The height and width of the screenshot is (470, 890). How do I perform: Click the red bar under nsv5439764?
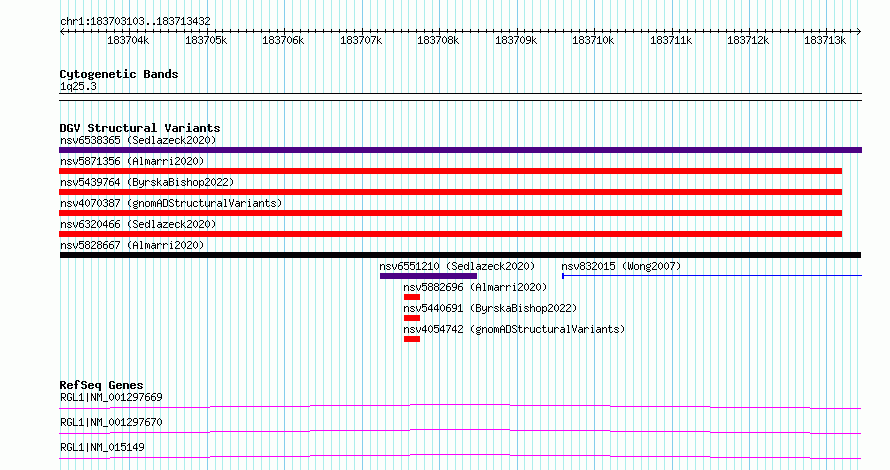[x=451, y=192]
